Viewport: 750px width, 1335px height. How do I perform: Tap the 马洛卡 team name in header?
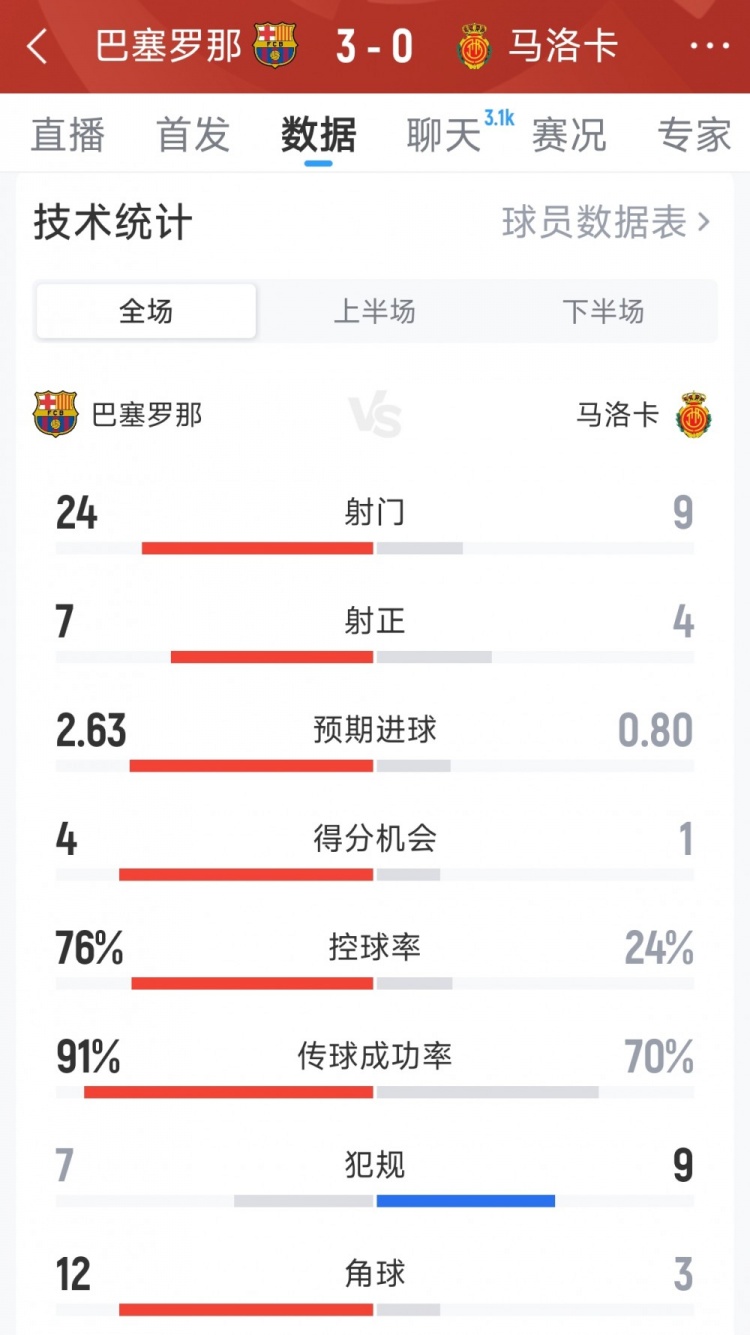click(563, 46)
